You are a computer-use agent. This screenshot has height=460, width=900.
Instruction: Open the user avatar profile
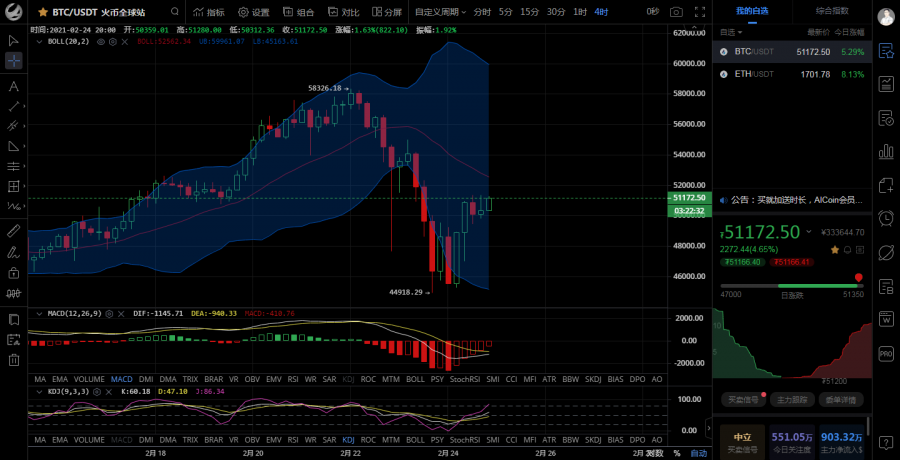886,16
